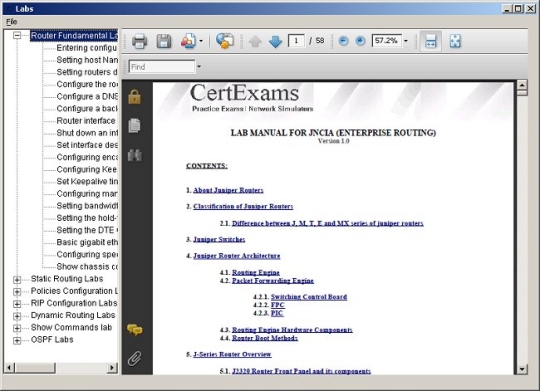Viewport: 540px width, 391px height.
Task: Select Static Routing Labs item
Action: tap(67, 279)
